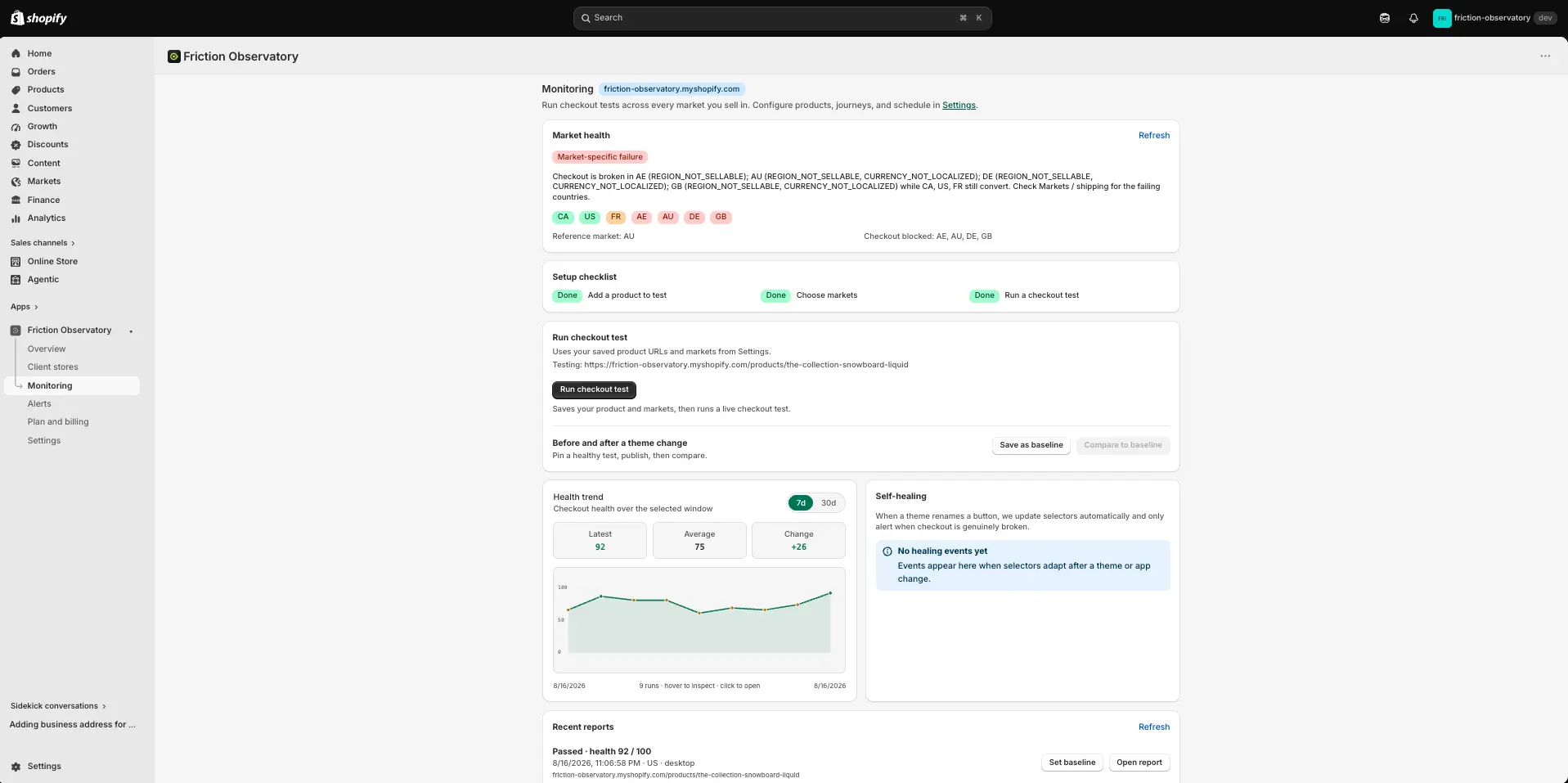This screenshot has width=1568, height=783.
Task: Open the notifications bell icon
Action: [1413, 18]
